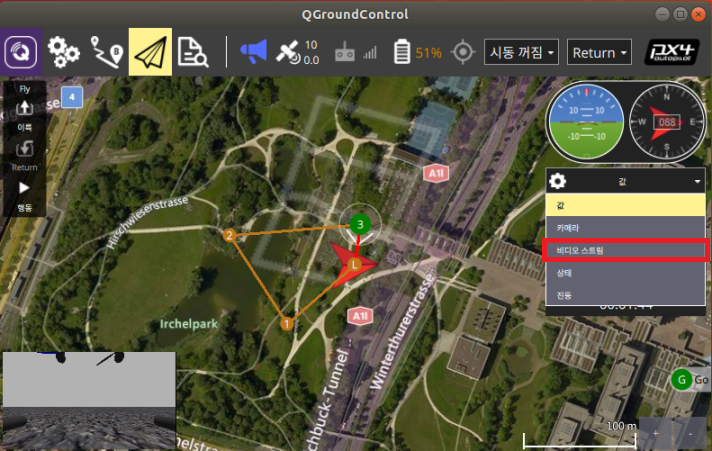Click the orange L landing marker
This screenshot has width=712, height=451.
(x=354, y=264)
